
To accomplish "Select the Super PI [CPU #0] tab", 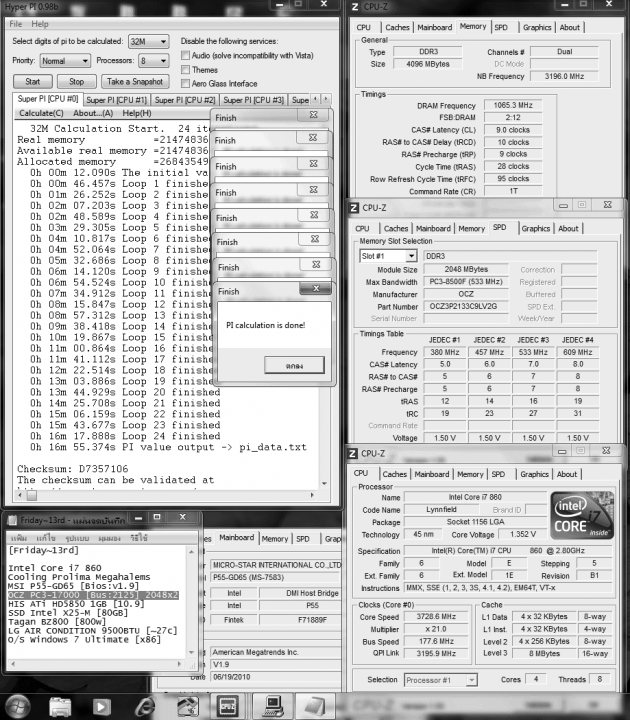I will (48, 99).
